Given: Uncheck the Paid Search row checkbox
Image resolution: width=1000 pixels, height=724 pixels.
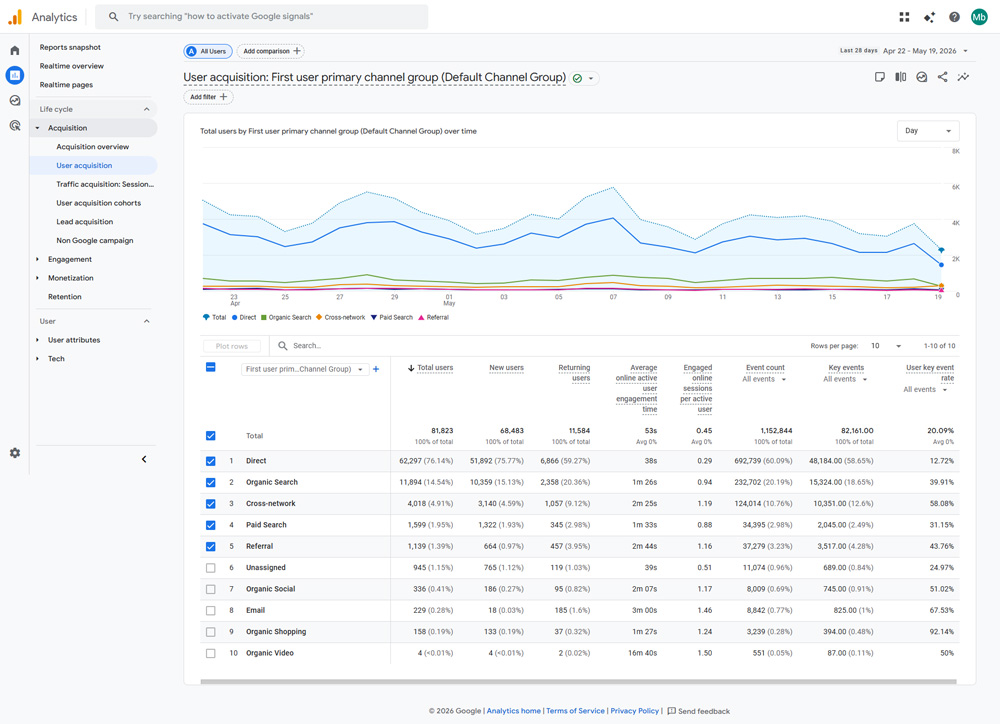Looking at the screenshot, I should coord(210,526).
